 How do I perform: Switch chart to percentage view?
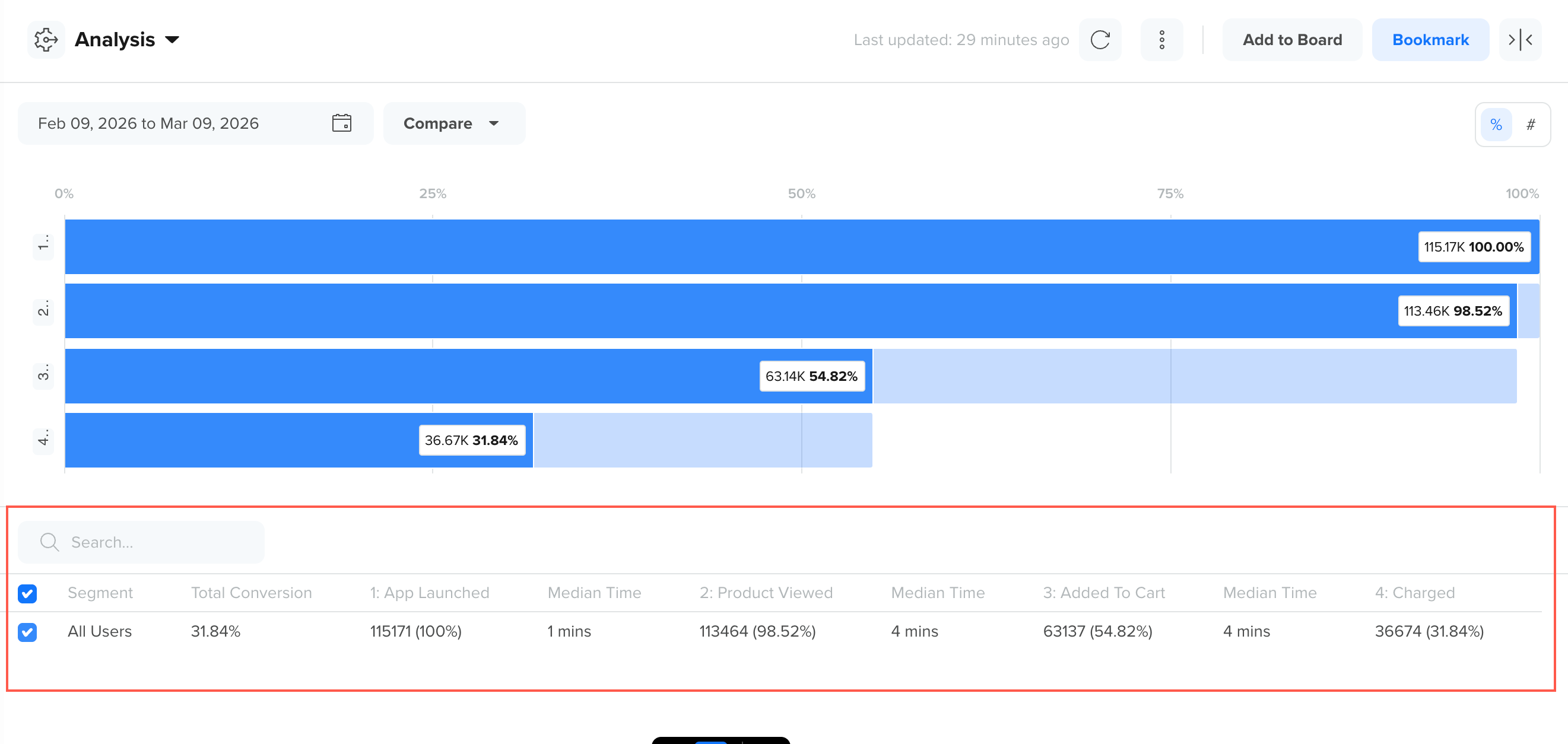(1496, 125)
